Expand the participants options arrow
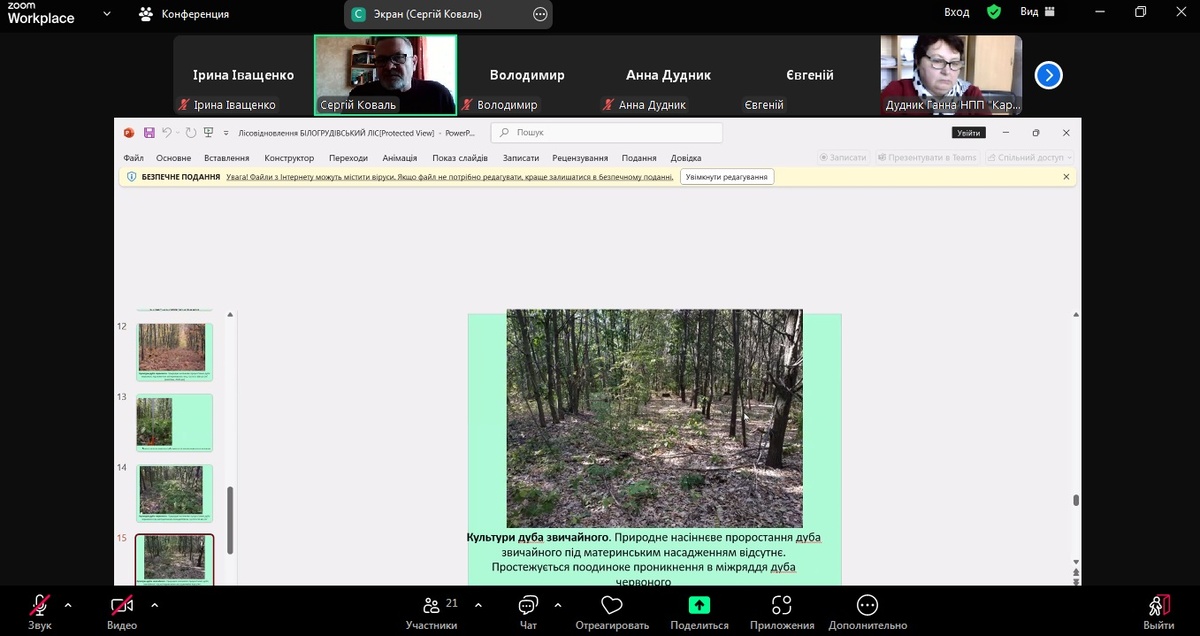This screenshot has width=1200, height=636. 478,605
